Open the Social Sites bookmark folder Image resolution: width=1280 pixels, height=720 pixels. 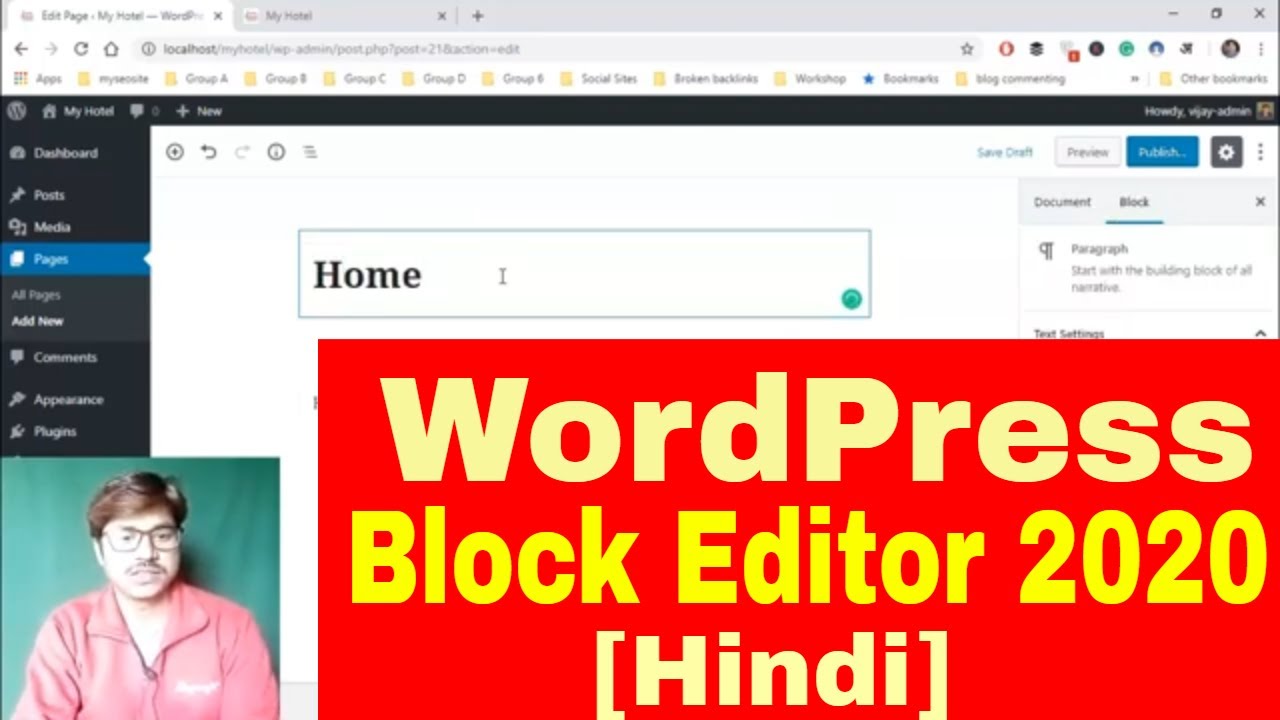click(599, 79)
